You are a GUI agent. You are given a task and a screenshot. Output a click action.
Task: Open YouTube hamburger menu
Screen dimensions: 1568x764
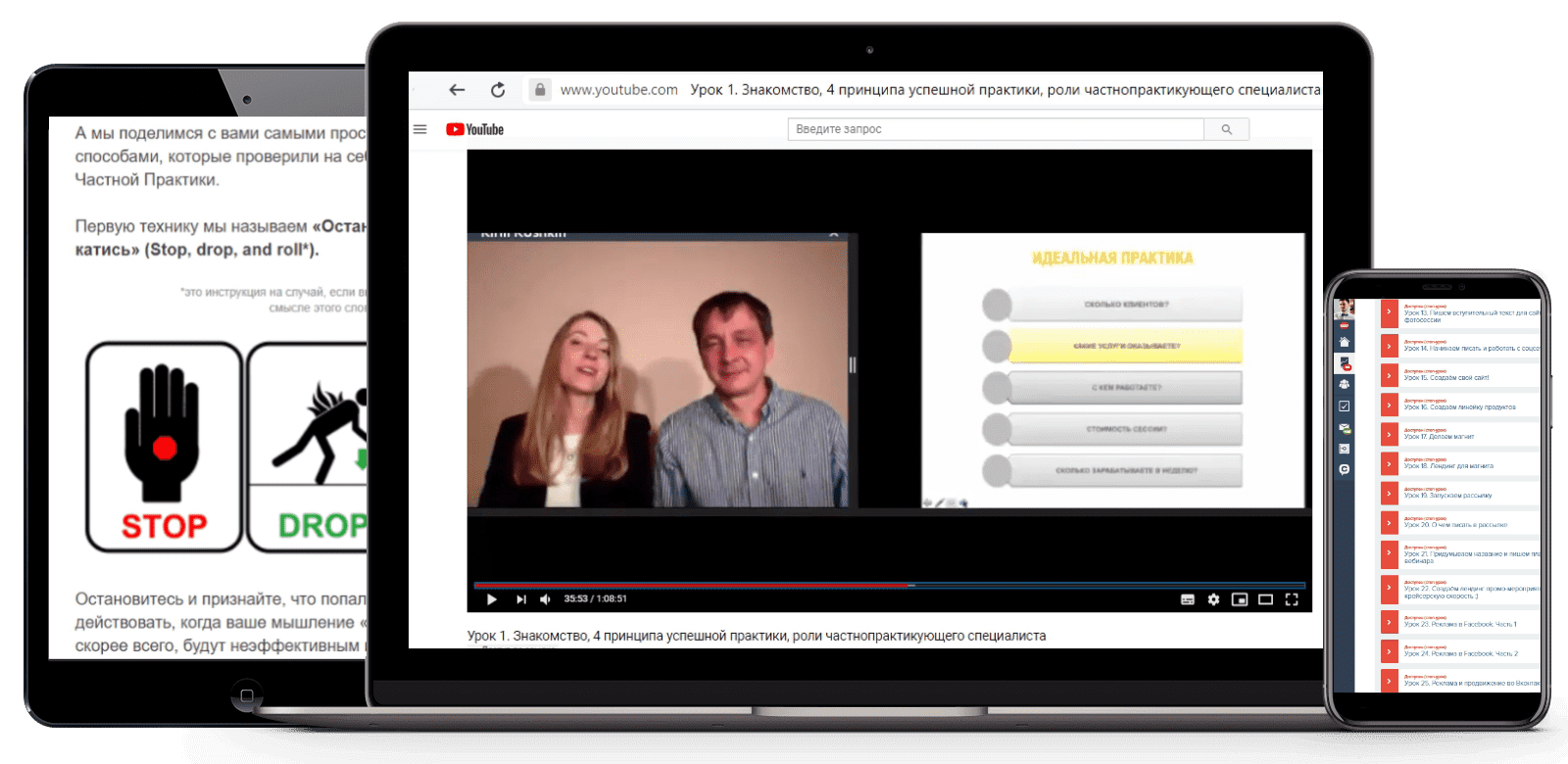(420, 129)
